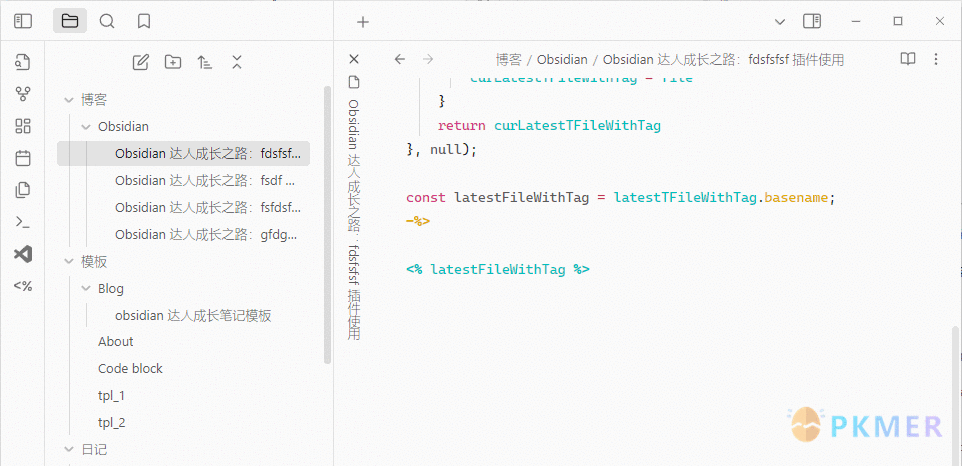Create a new folder
The height and width of the screenshot is (466, 962).
coord(173,62)
